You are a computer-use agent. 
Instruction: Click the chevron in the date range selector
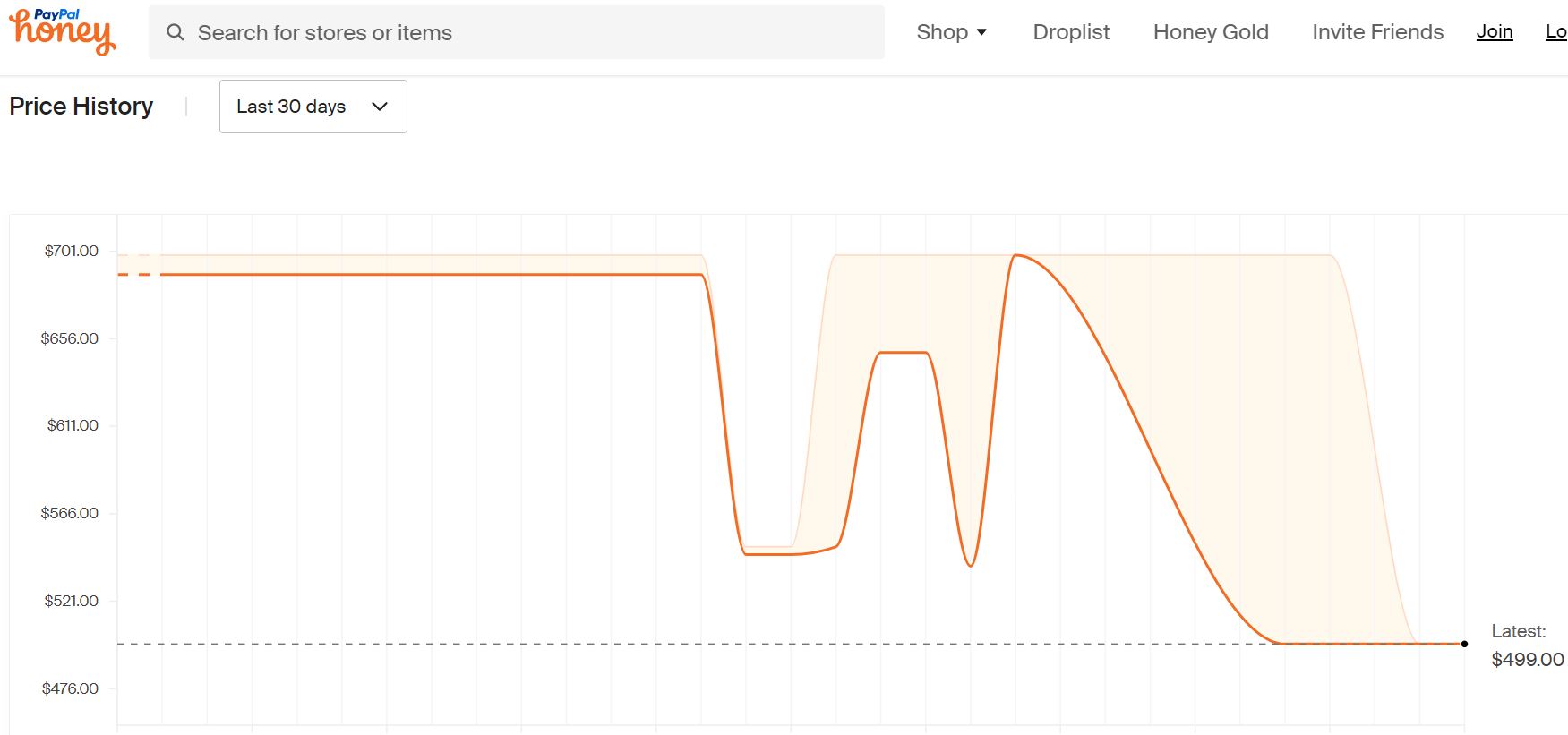(380, 107)
